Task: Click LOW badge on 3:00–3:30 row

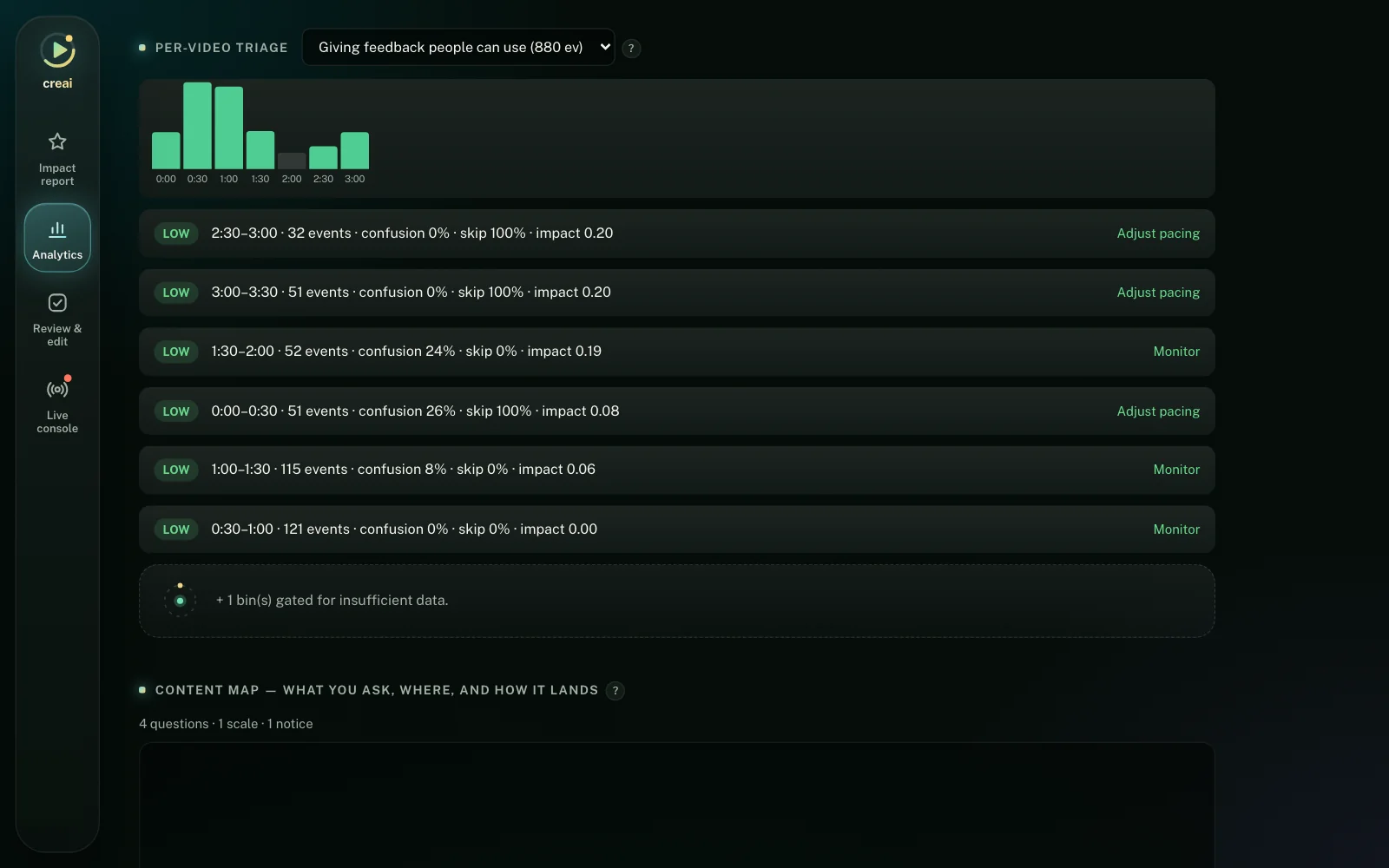Action: pyautogui.click(x=176, y=293)
